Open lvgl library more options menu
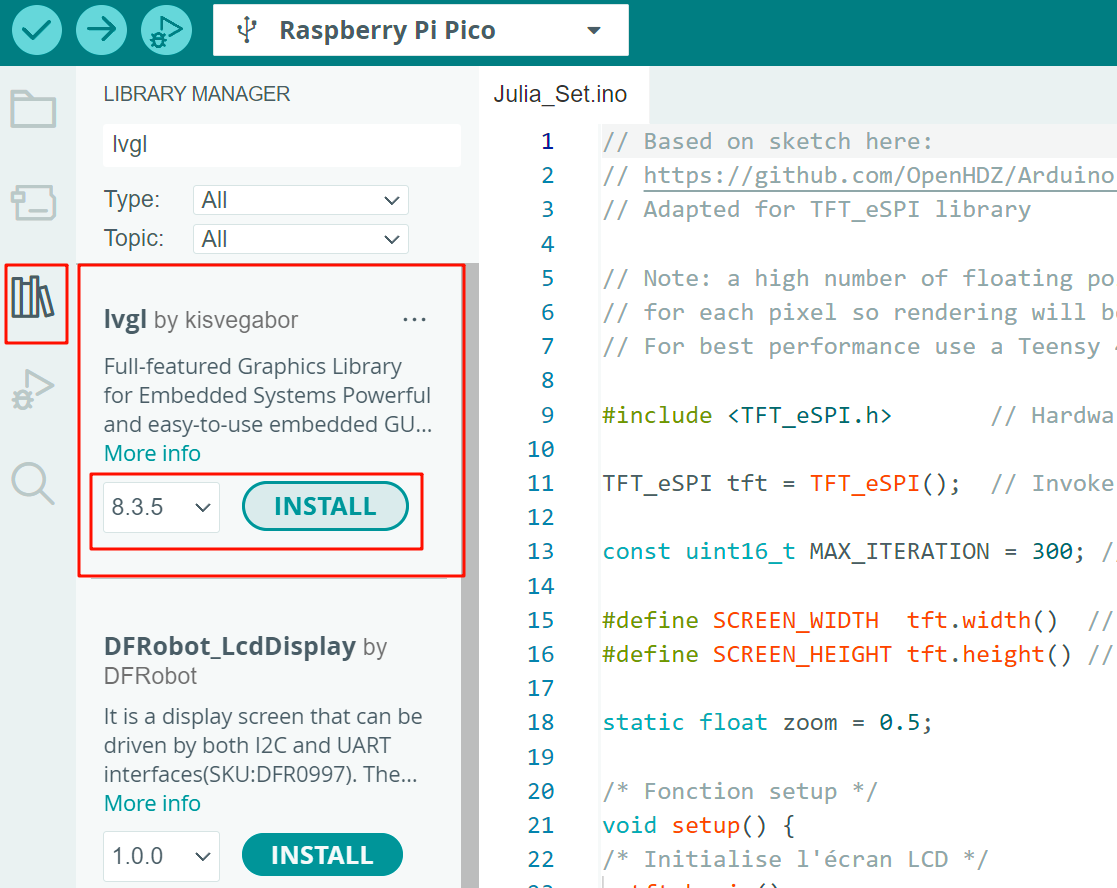Viewport: 1117px width, 888px height. tap(415, 320)
